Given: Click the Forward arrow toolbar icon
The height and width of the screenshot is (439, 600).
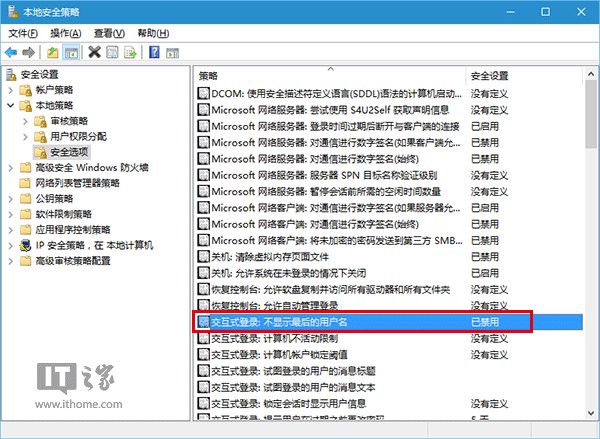Looking at the screenshot, I should pos(28,52).
